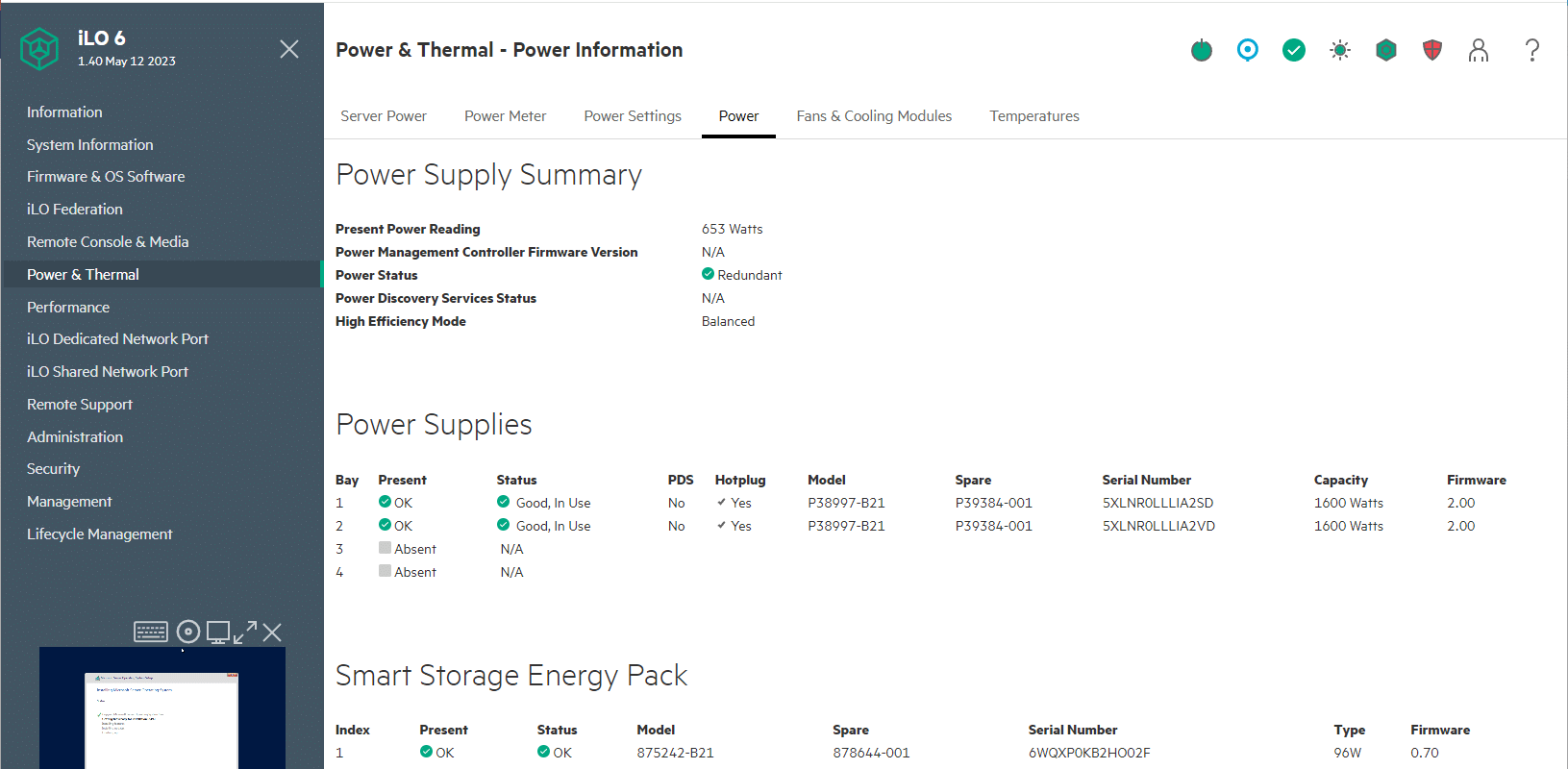Switch to the Server Power tab

point(384,116)
